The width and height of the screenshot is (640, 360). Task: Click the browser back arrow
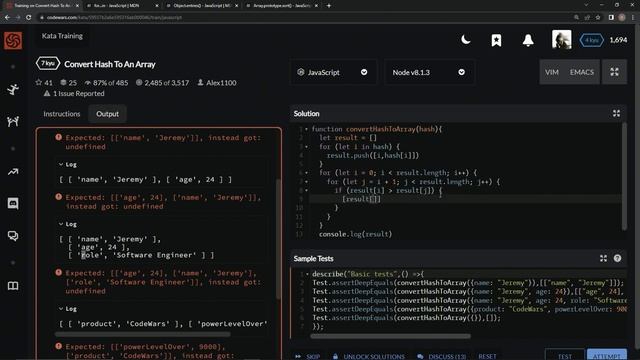click(7, 18)
